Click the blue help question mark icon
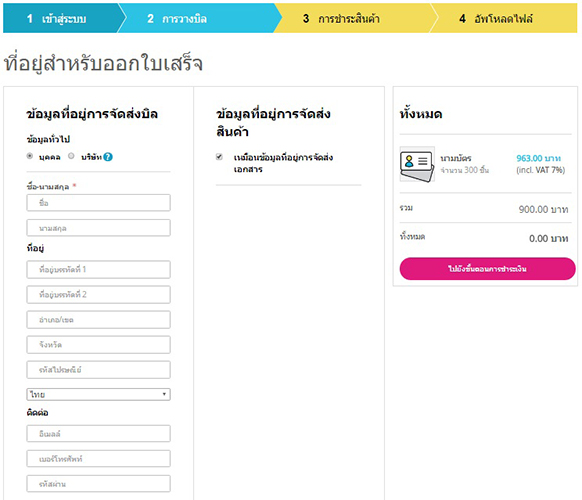582x500 pixels. click(108, 157)
